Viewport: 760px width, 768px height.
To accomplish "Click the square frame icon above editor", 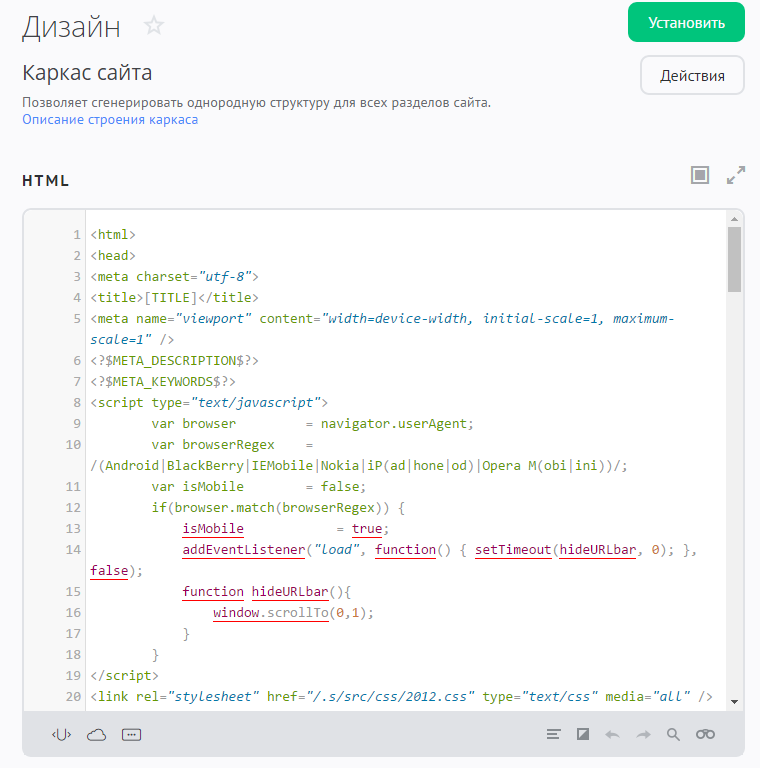I will click(x=700, y=175).
